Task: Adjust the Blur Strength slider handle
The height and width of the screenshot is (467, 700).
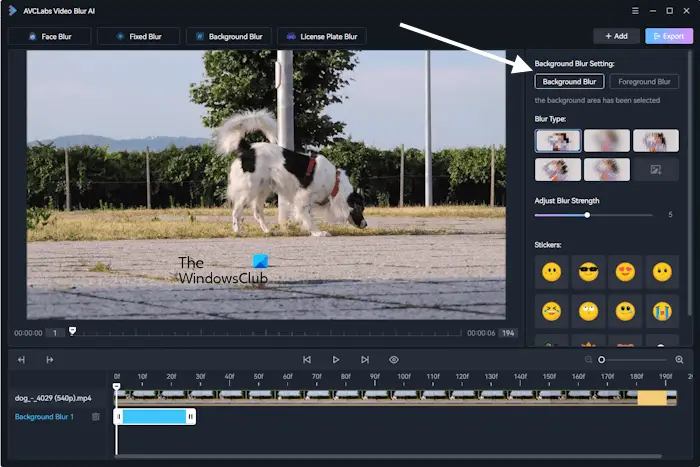Action: click(587, 215)
